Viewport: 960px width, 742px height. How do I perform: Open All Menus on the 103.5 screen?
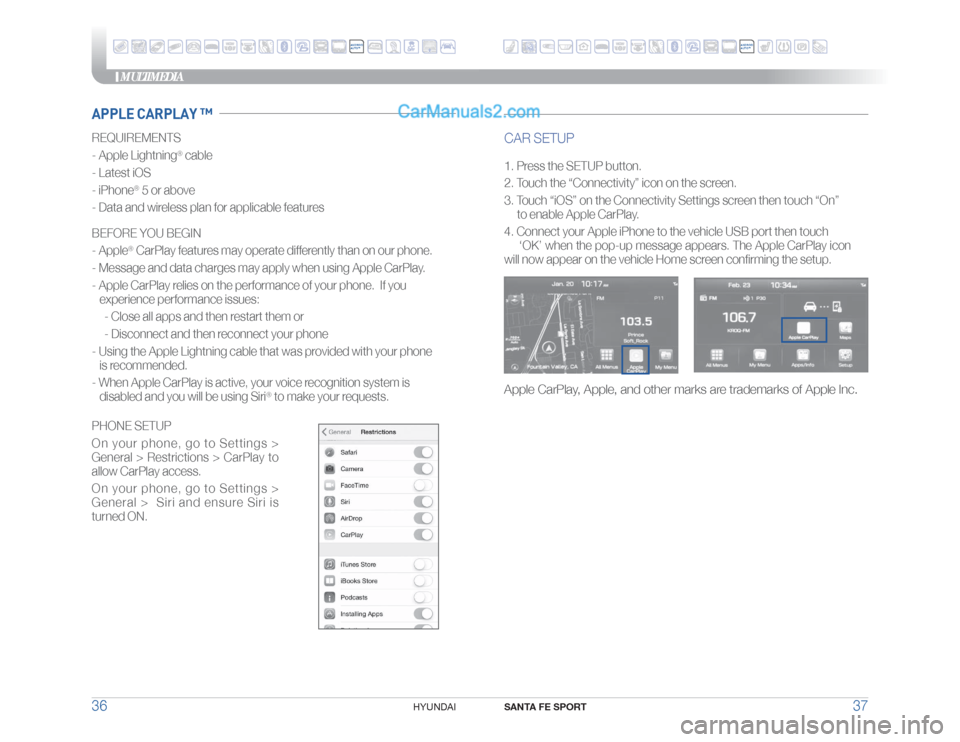tap(607, 358)
